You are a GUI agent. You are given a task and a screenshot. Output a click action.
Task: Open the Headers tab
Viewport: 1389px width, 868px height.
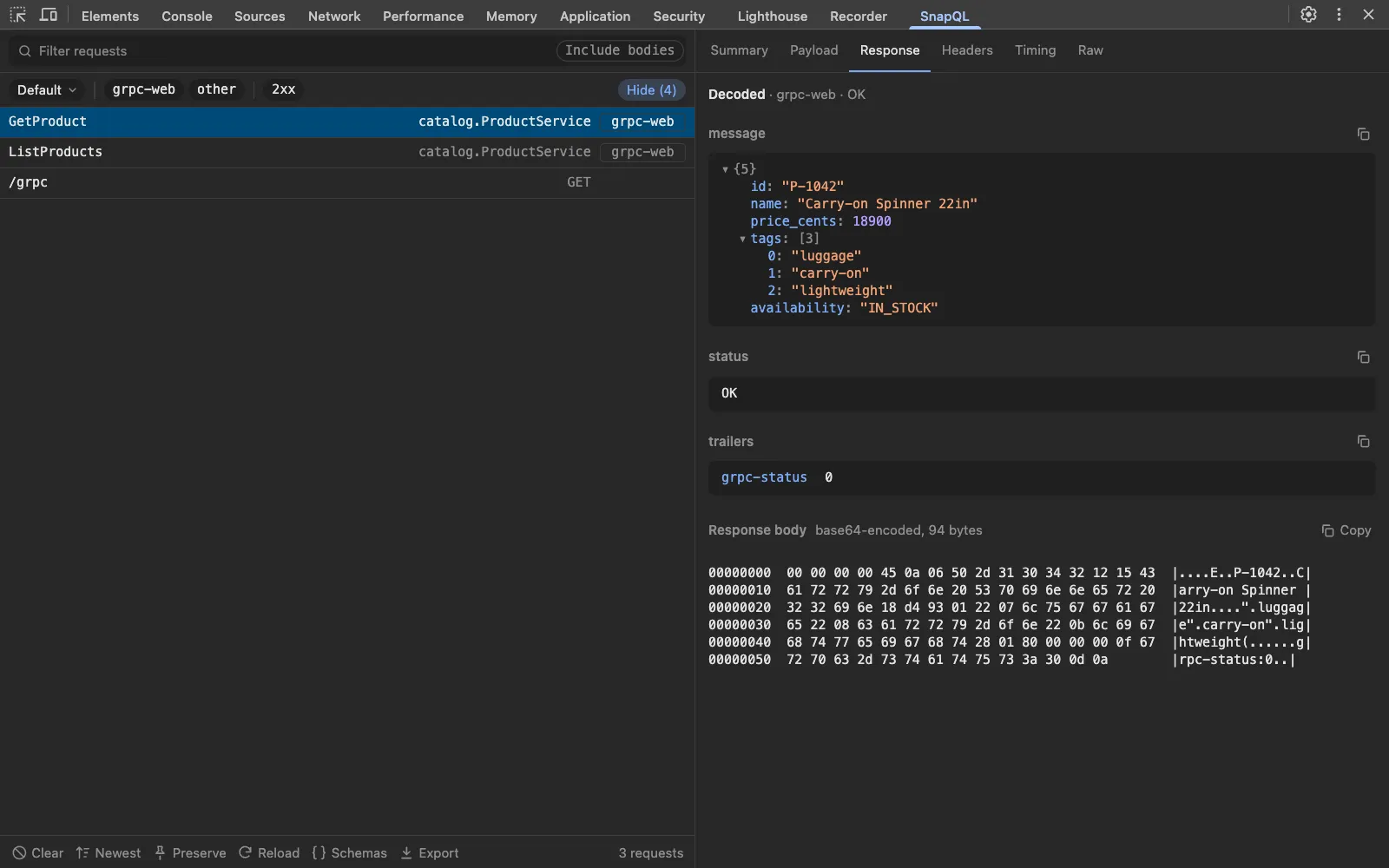tap(967, 50)
